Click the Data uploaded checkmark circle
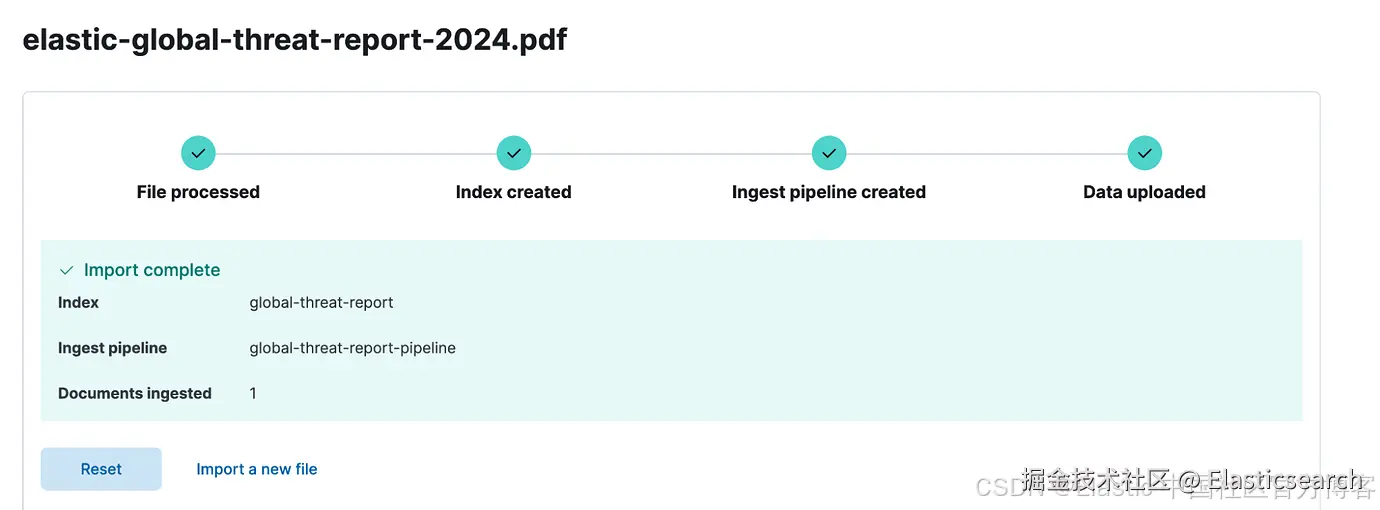 (x=1144, y=153)
